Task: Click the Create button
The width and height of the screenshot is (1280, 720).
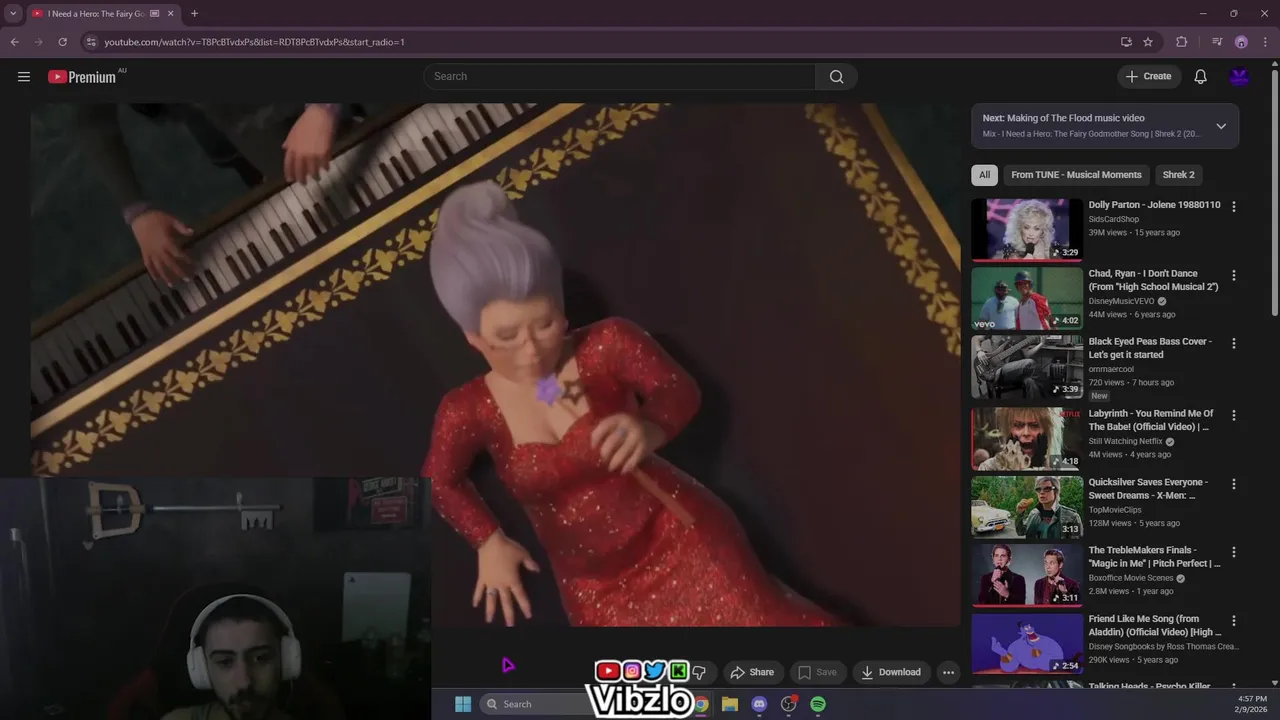Action: coord(1149,77)
